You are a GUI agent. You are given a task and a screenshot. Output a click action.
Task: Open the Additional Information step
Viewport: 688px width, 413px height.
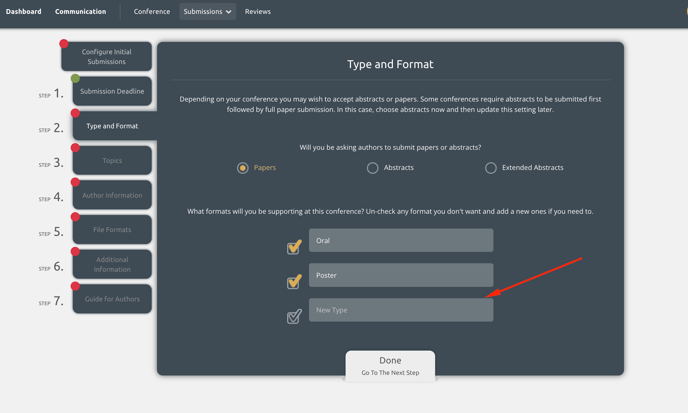point(112,264)
